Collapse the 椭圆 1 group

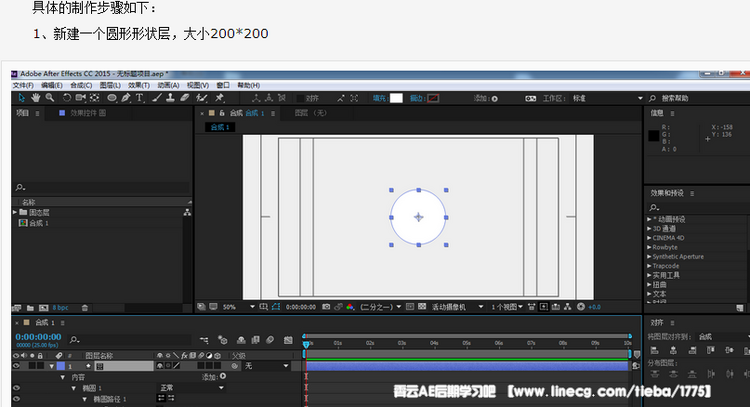(x=74, y=388)
